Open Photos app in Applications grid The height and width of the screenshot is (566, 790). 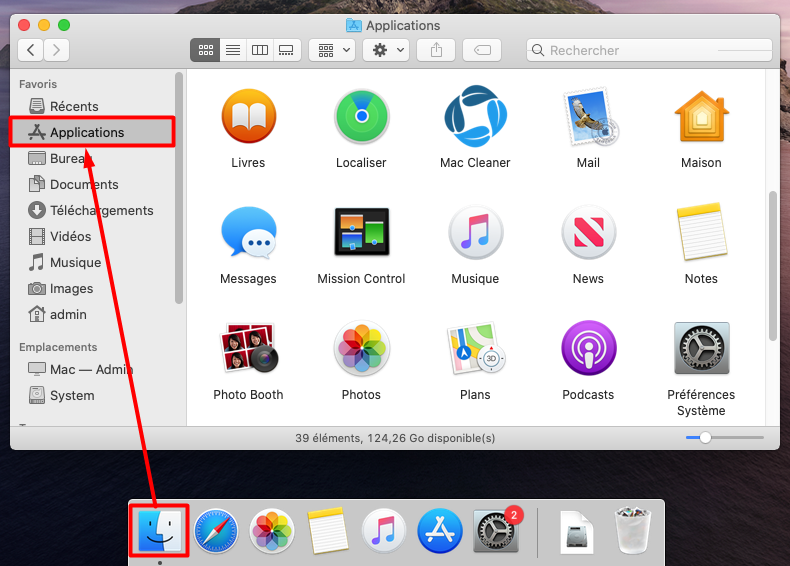pos(361,348)
